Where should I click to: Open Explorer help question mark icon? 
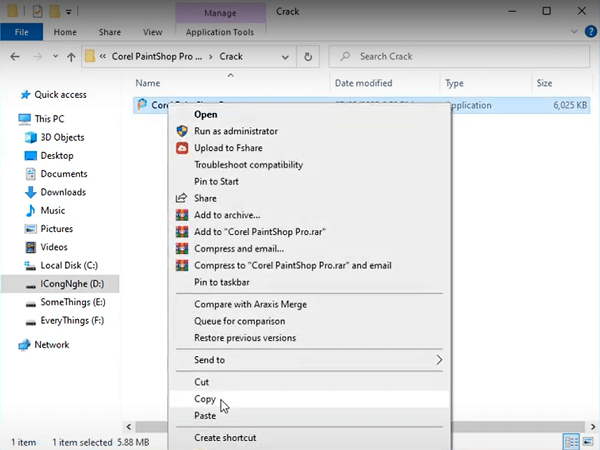tap(591, 32)
